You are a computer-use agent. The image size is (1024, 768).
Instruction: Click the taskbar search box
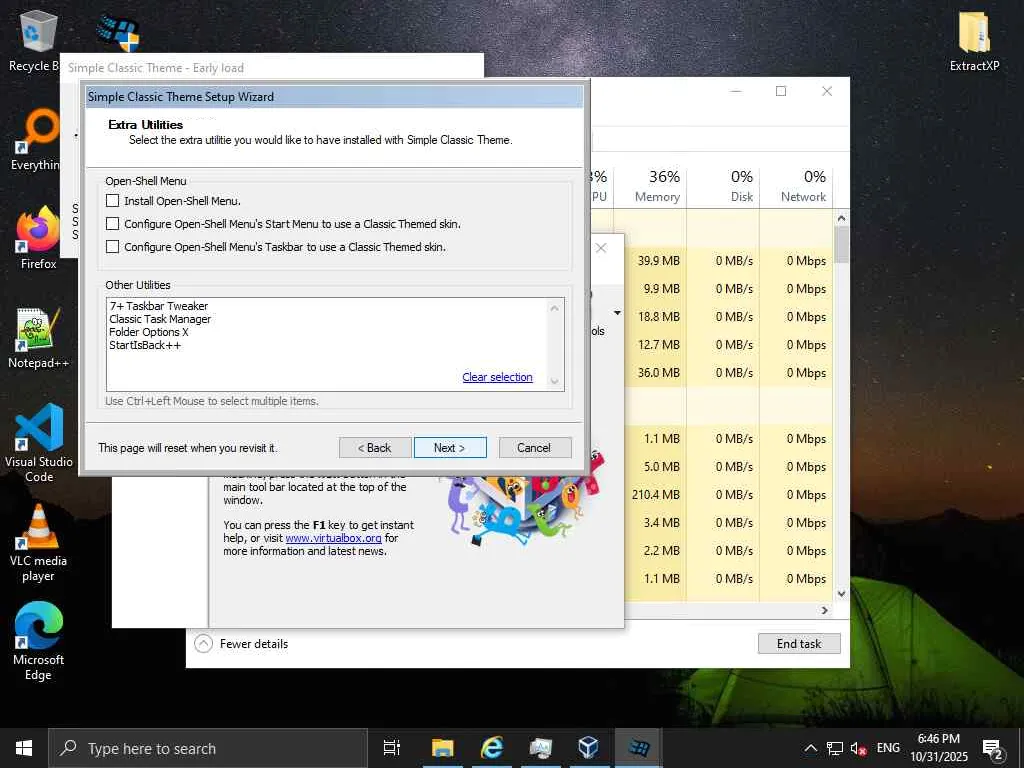[208, 748]
